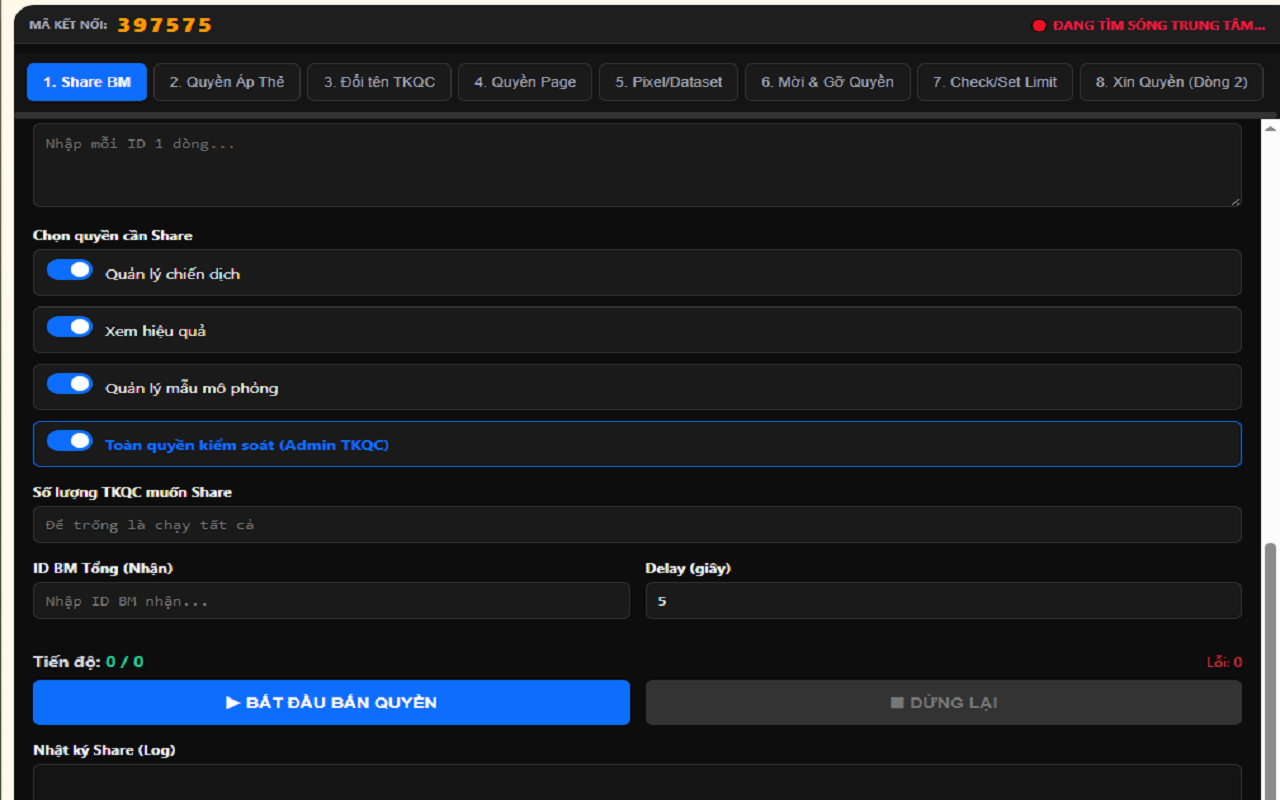The image size is (1280, 800).
Task: Click the "ID BM Tổng (Nhận)" input
Action: 331,601
